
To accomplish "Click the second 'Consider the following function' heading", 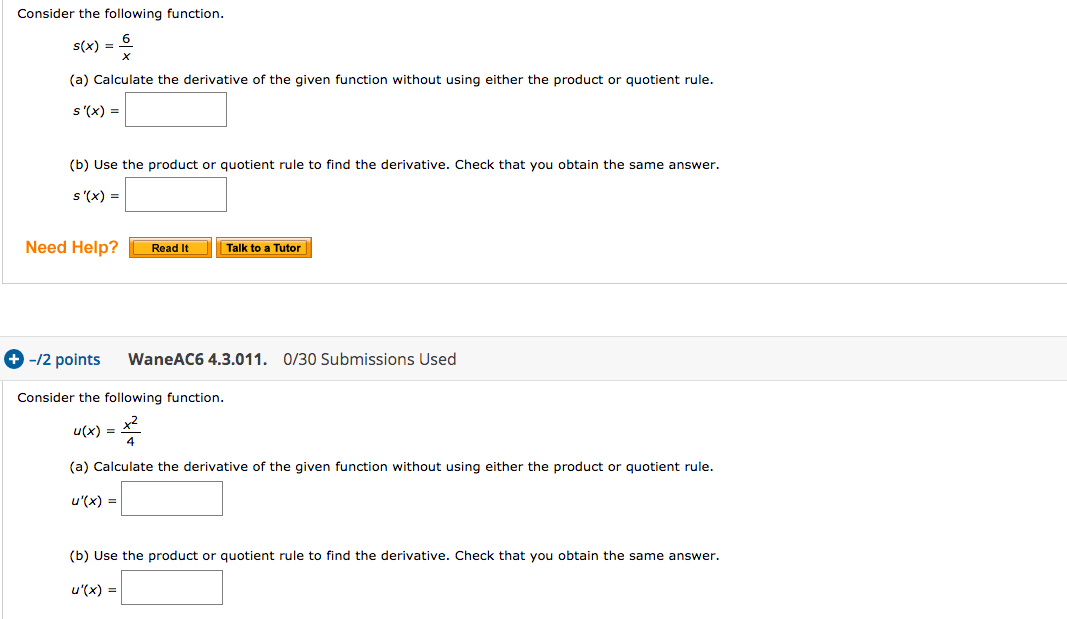I will coord(120,397).
